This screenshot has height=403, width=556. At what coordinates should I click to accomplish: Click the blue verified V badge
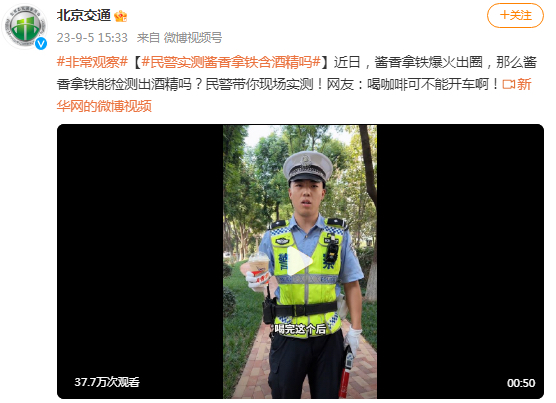[x=41, y=44]
